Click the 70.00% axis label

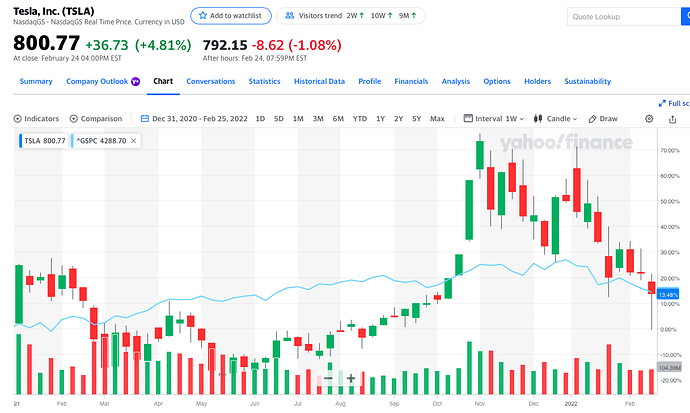point(669,150)
